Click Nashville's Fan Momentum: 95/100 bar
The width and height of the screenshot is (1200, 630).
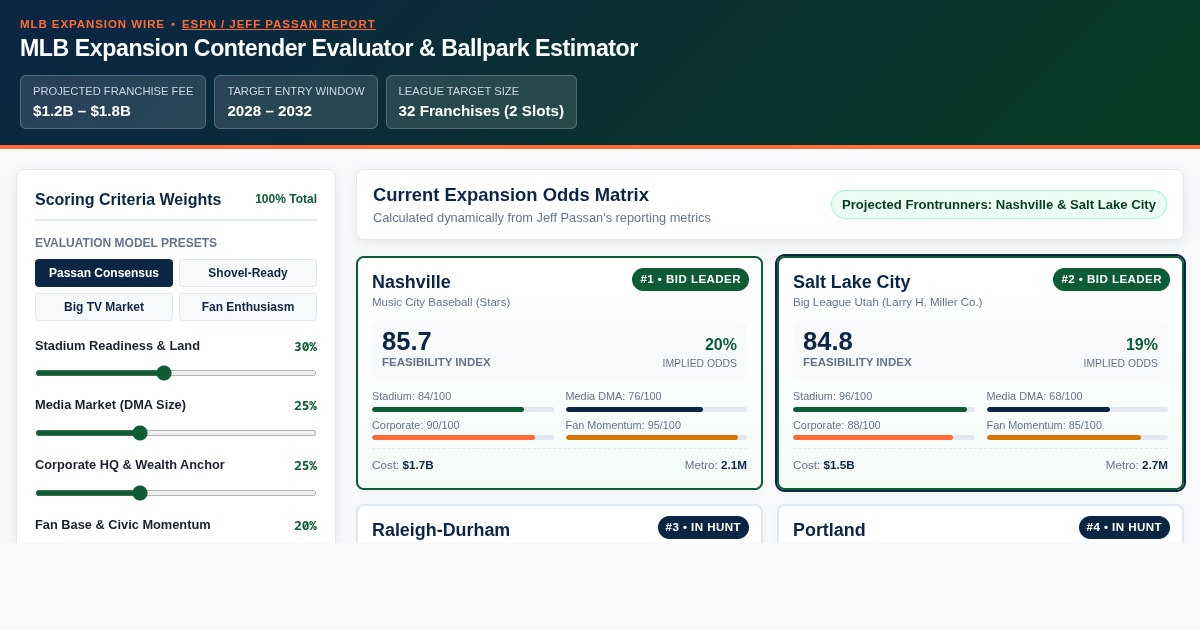click(x=656, y=437)
